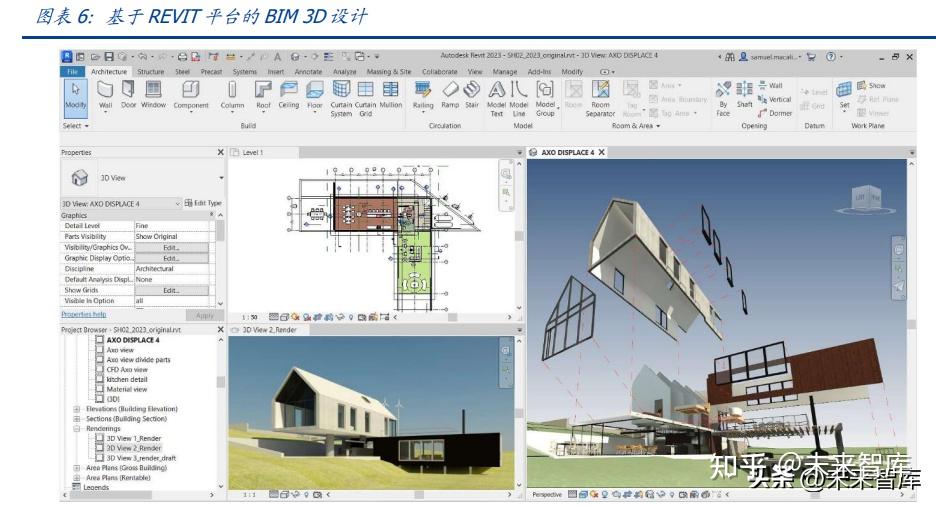This screenshot has width=936, height=505.
Task: Tick the {3D} view checkbox
Action: coord(100,399)
